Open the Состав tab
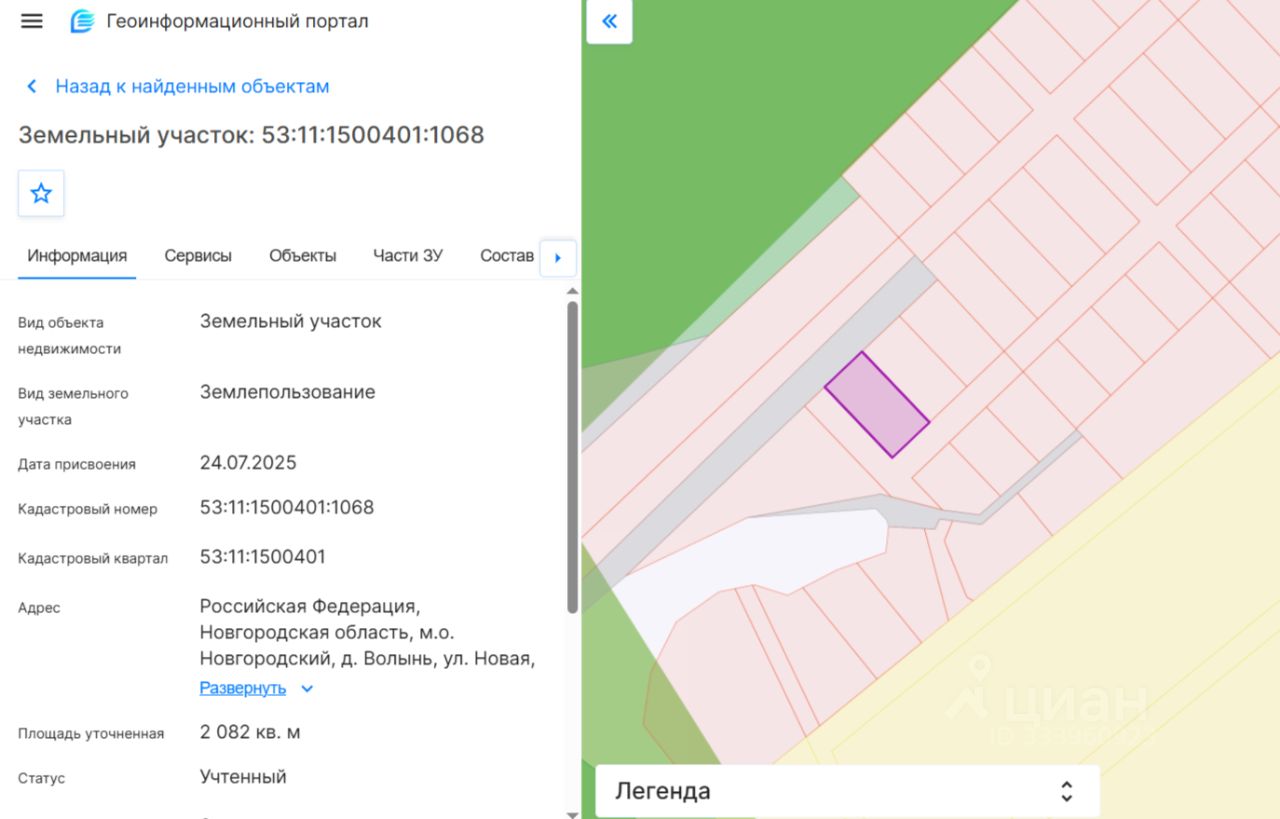The image size is (1280, 819). click(x=506, y=256)
